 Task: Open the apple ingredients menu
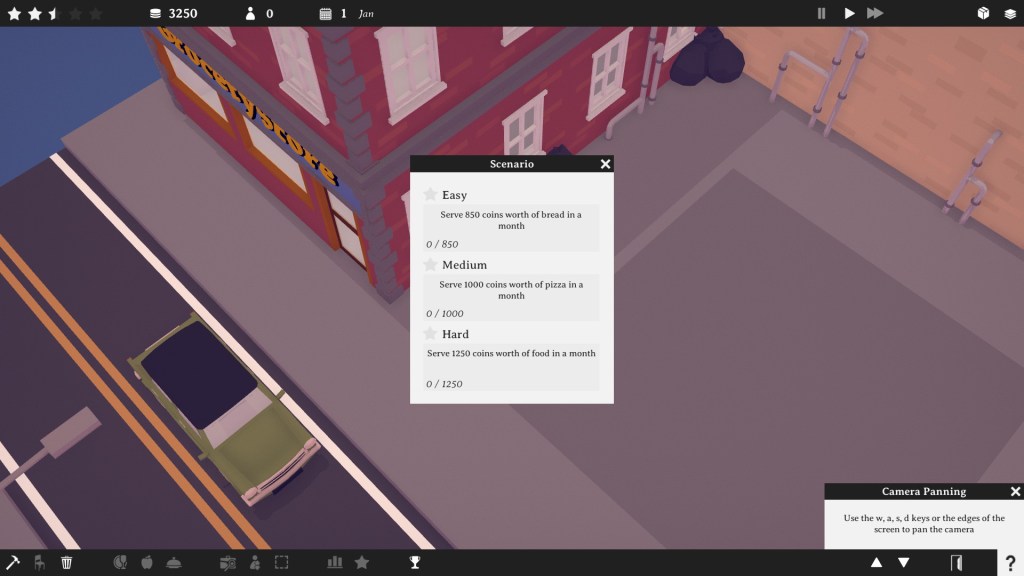coord(147,562)
